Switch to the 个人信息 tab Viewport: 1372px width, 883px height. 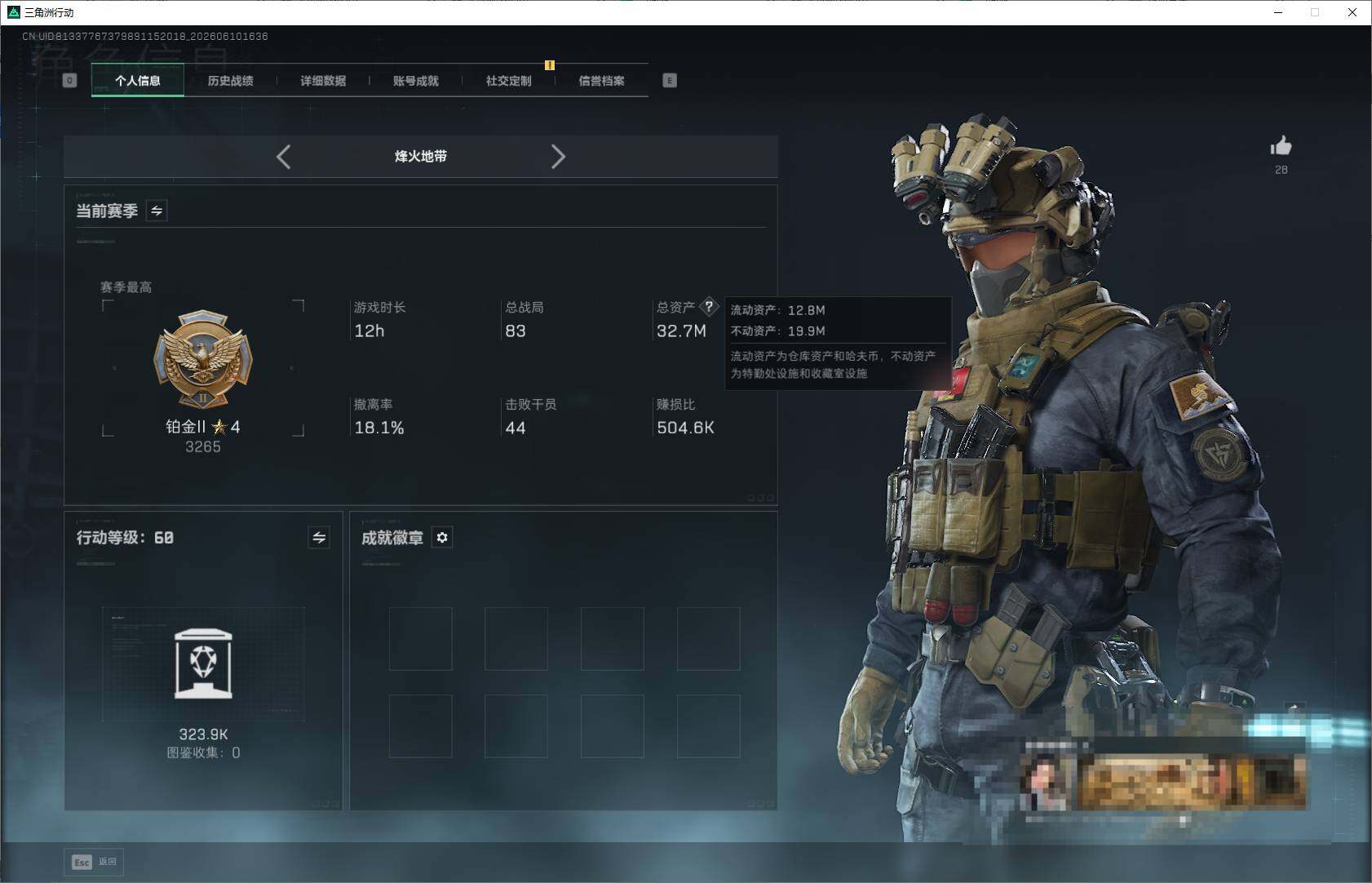click(138, 80)
